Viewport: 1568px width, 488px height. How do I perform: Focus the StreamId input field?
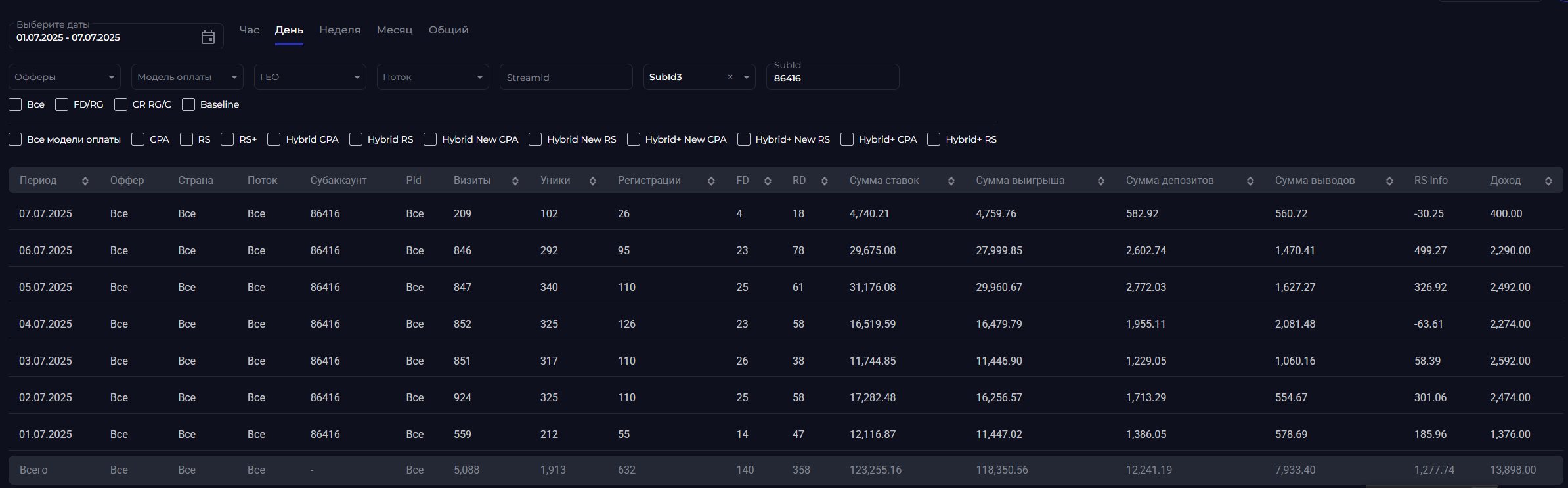pyautogui.click(x=566, y=77)
